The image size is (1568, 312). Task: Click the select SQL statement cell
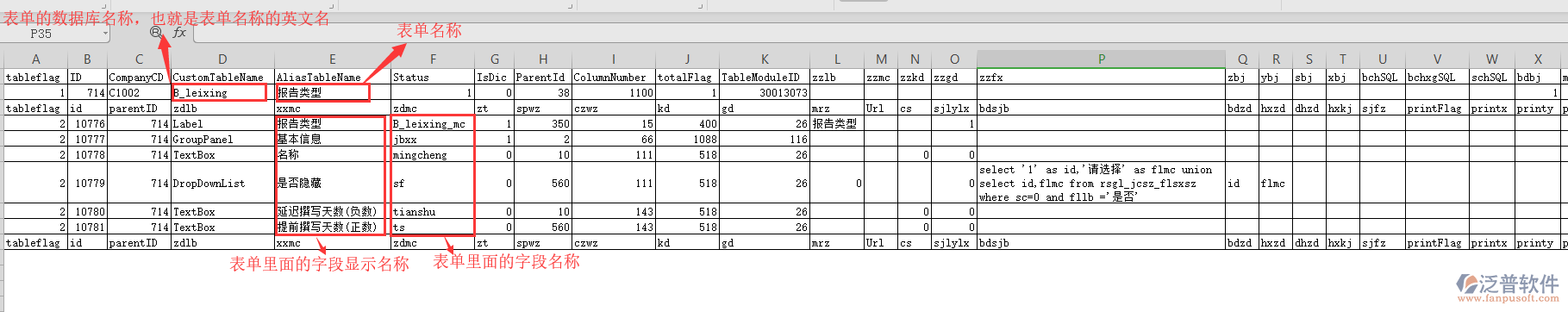pyautogui.click(x=1101, y=183)
